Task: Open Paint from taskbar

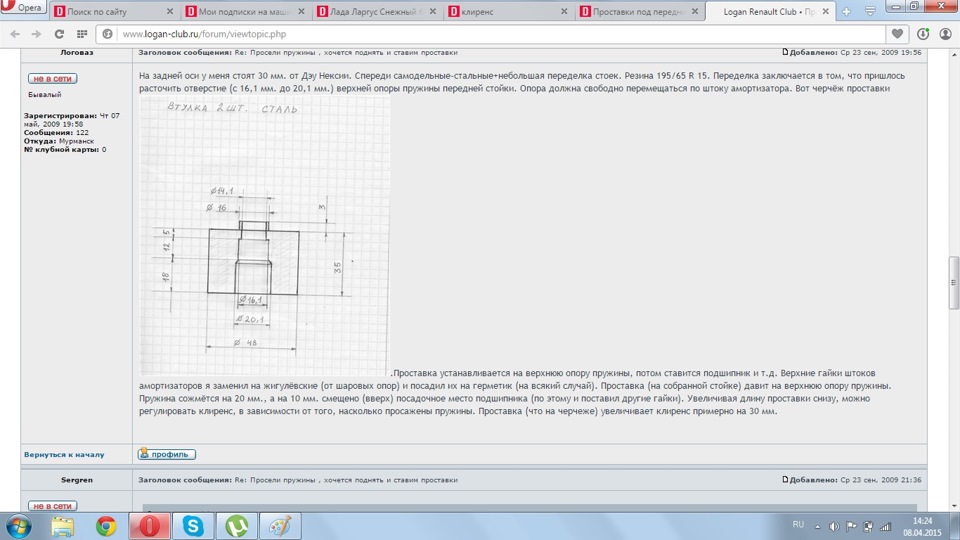Action: pos(280,526)
